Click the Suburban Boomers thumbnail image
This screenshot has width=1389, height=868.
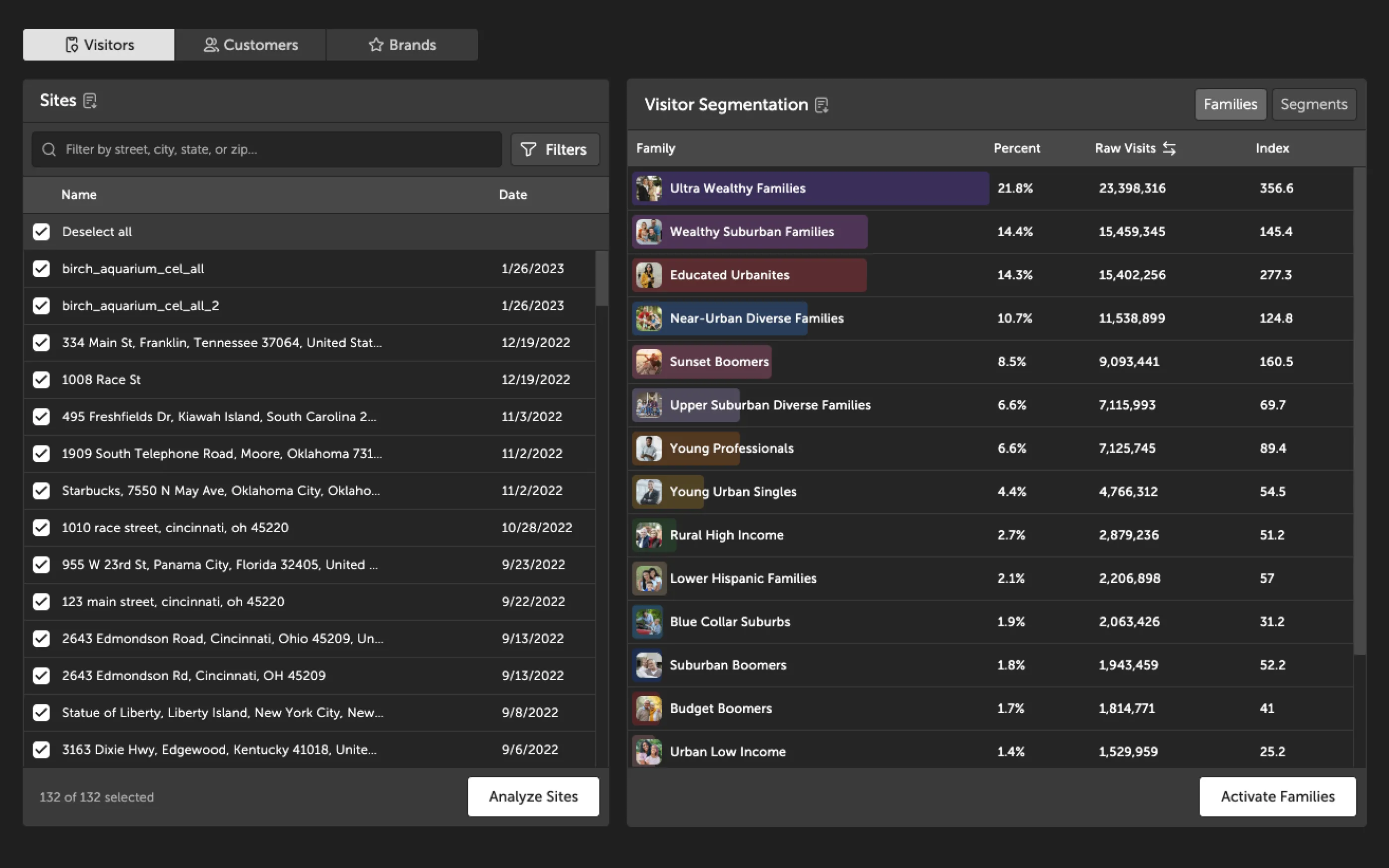648,665
